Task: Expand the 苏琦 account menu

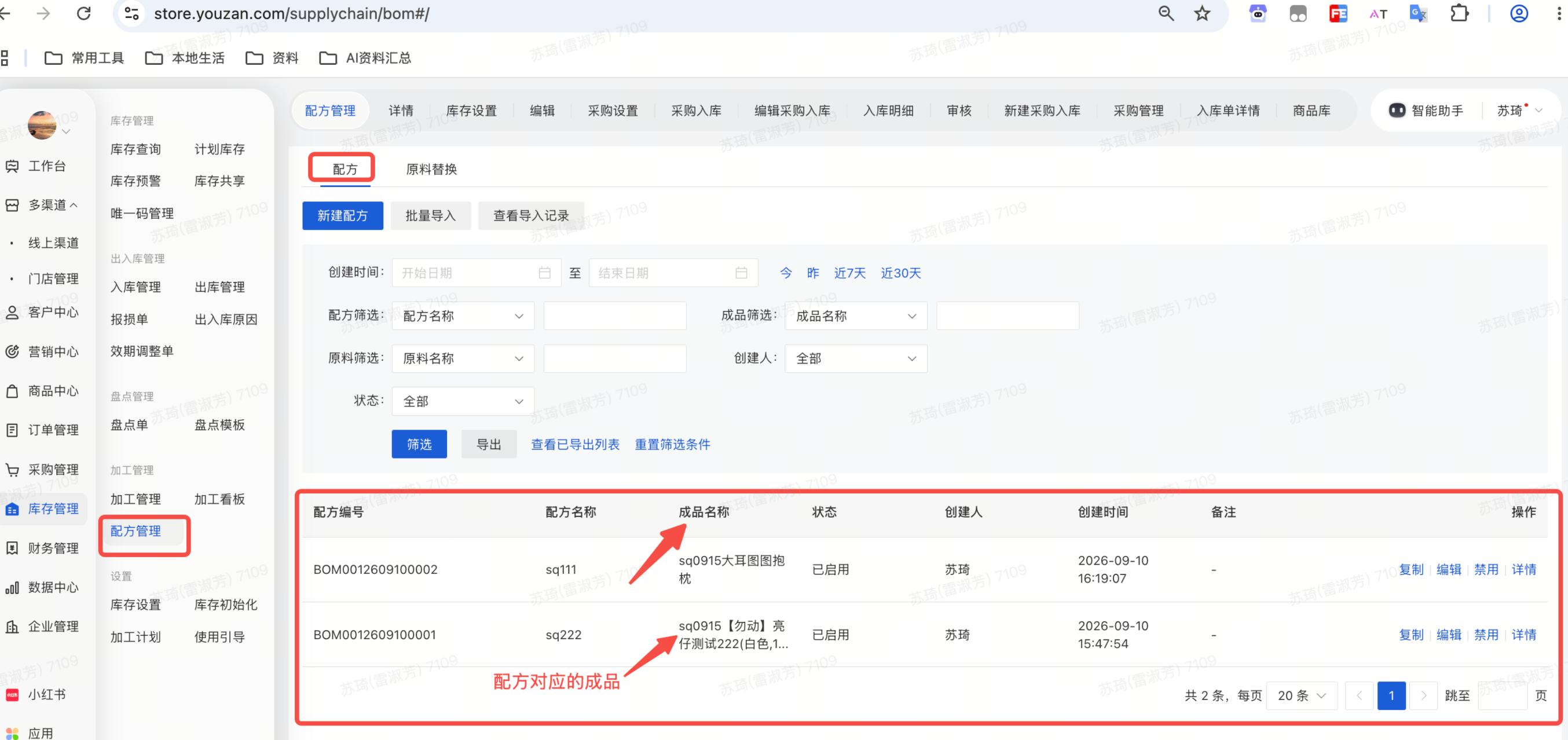Action: point(1520,111)
